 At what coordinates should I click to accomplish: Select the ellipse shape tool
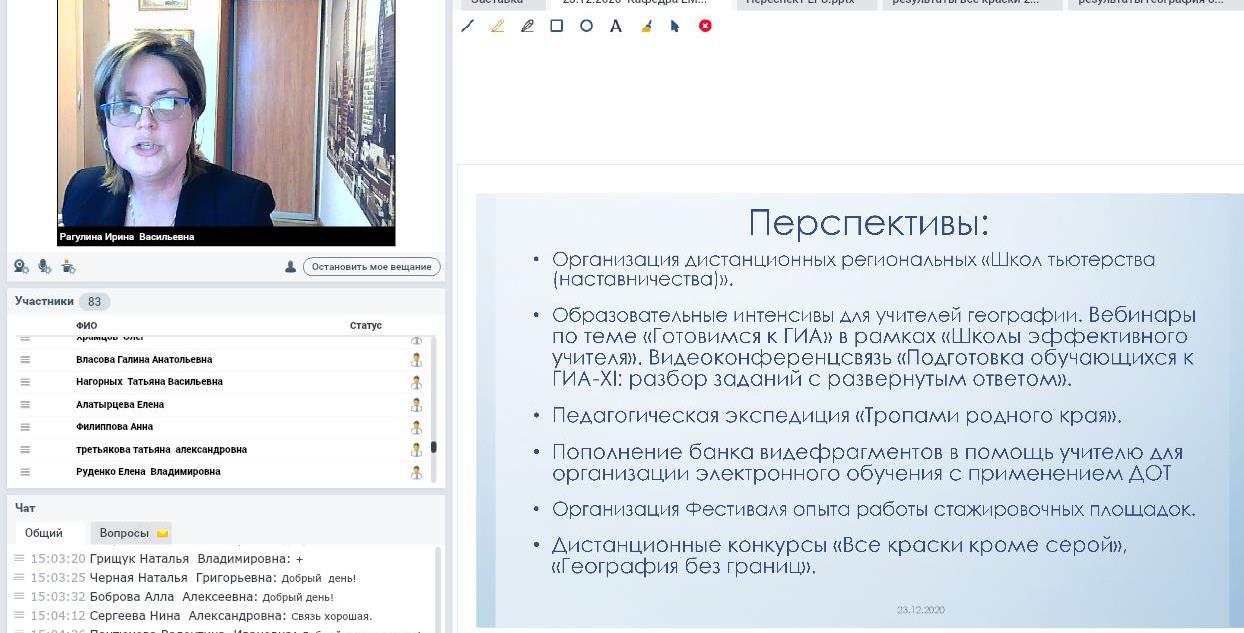click(587, 26)
